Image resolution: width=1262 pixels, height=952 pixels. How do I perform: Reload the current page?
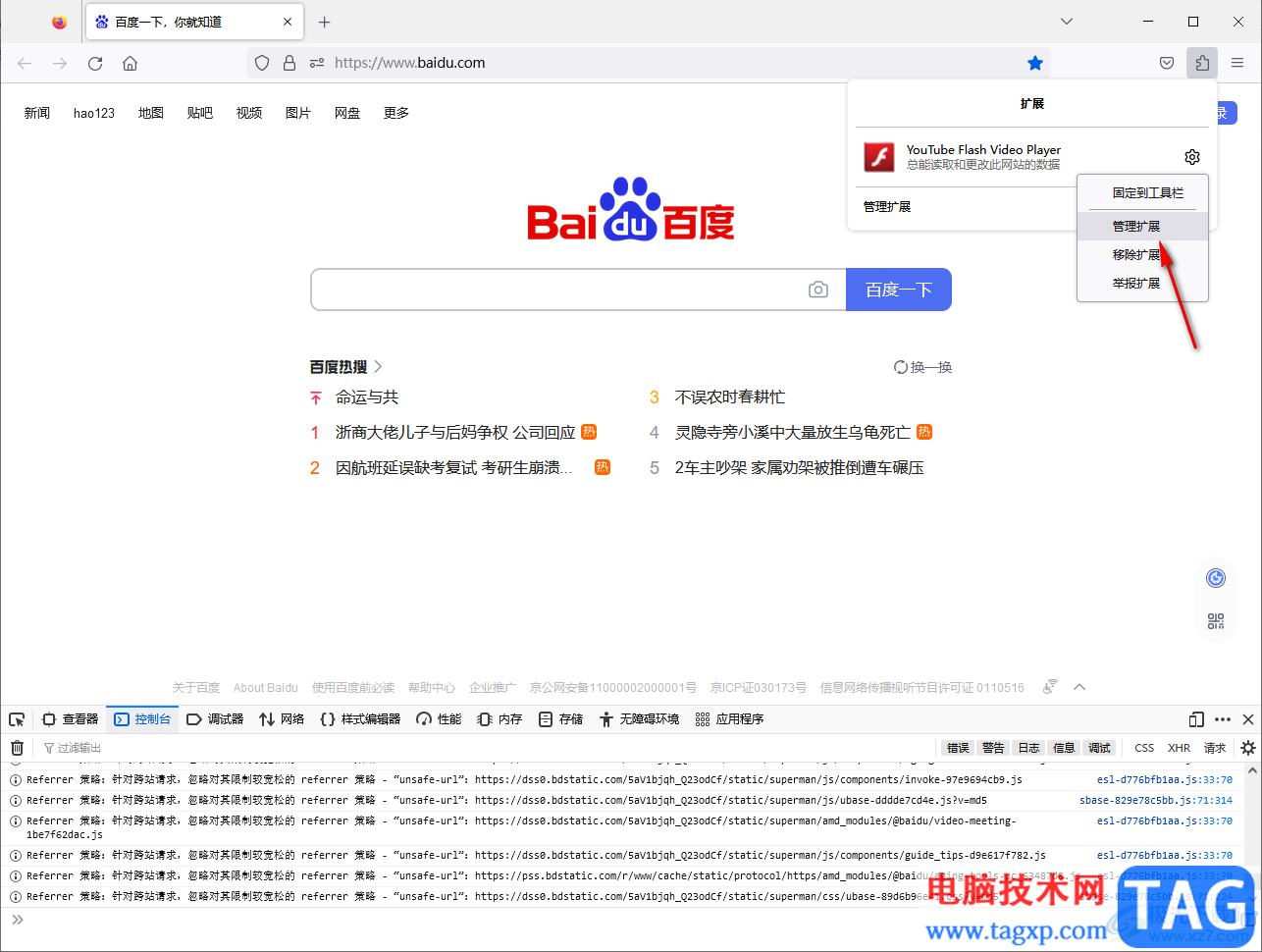click(x=95, y=63)
